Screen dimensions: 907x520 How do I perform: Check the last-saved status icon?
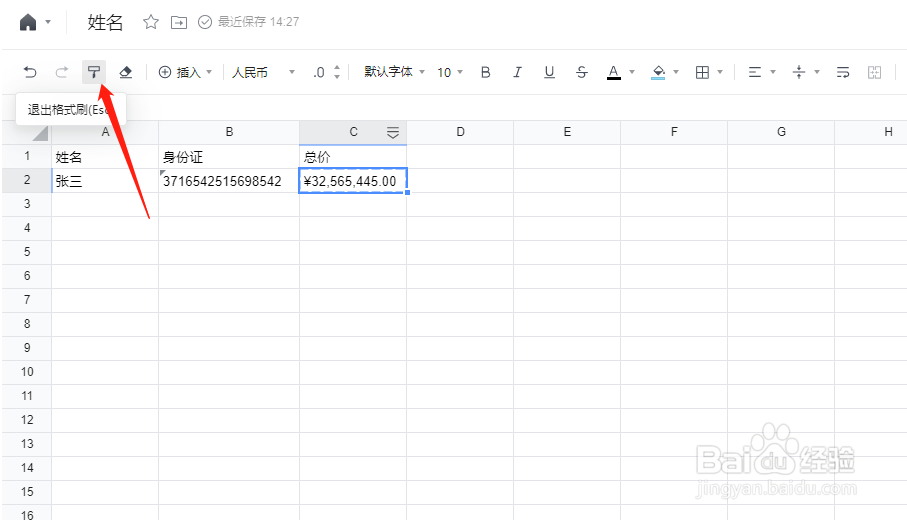click(205, 22)
